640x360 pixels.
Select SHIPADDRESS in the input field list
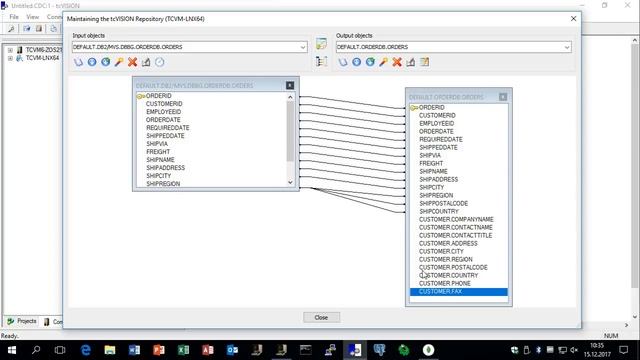[165, 168]
